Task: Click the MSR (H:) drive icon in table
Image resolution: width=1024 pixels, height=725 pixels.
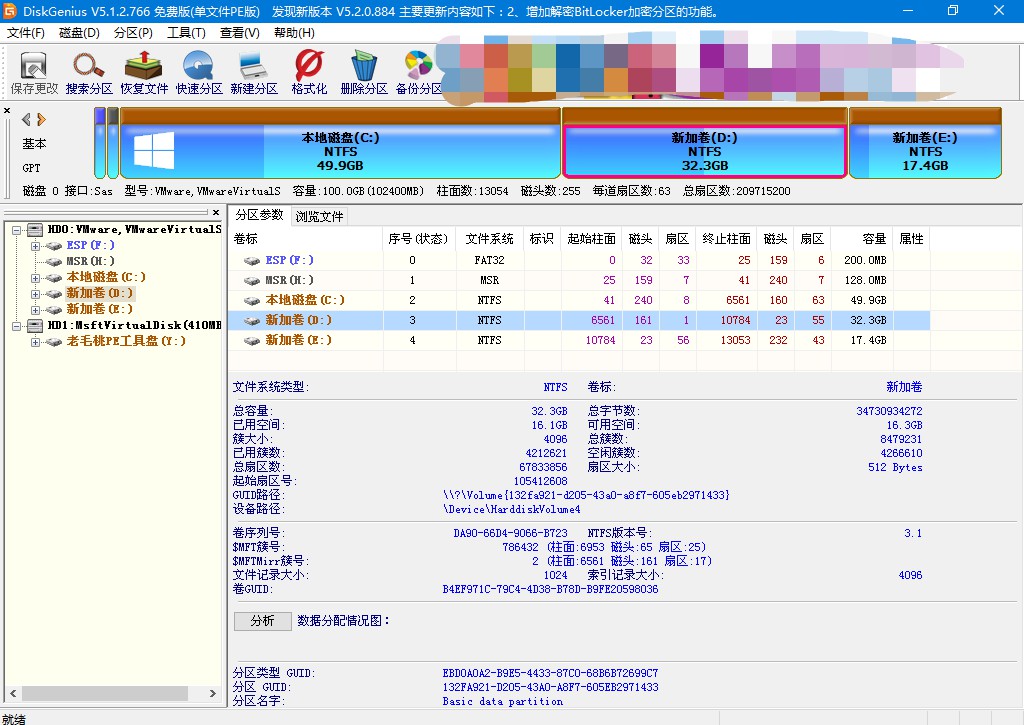Action: 252,281
